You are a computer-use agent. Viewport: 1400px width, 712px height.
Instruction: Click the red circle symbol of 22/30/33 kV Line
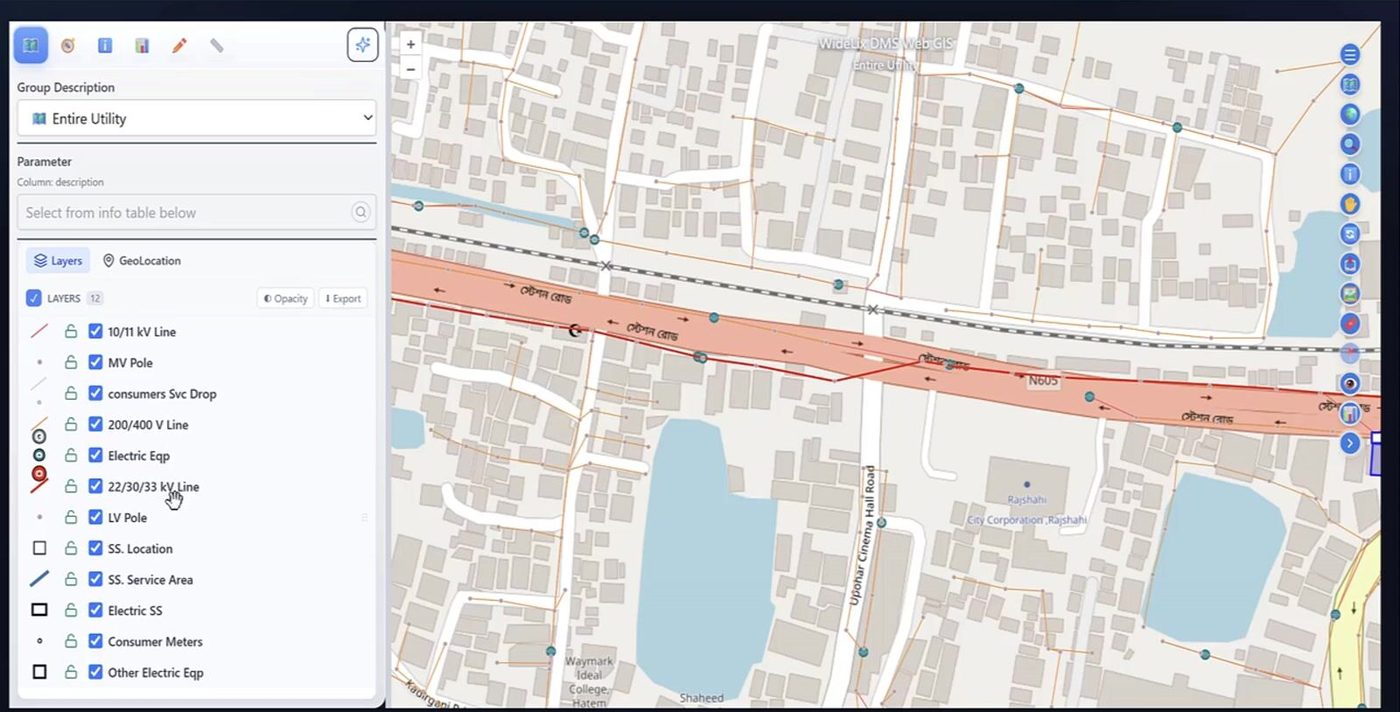[x=39, y=473]
